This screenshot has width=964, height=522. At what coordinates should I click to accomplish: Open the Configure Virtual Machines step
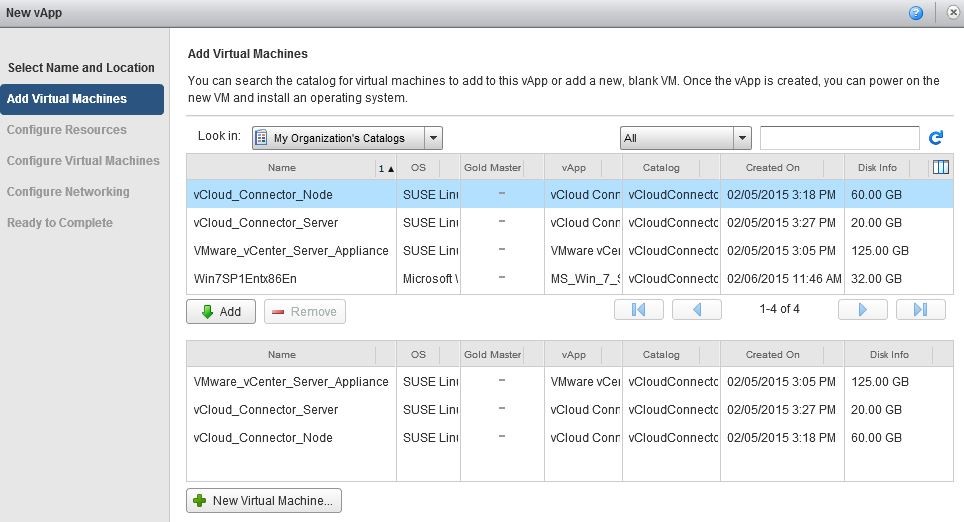tap(83, 160)
